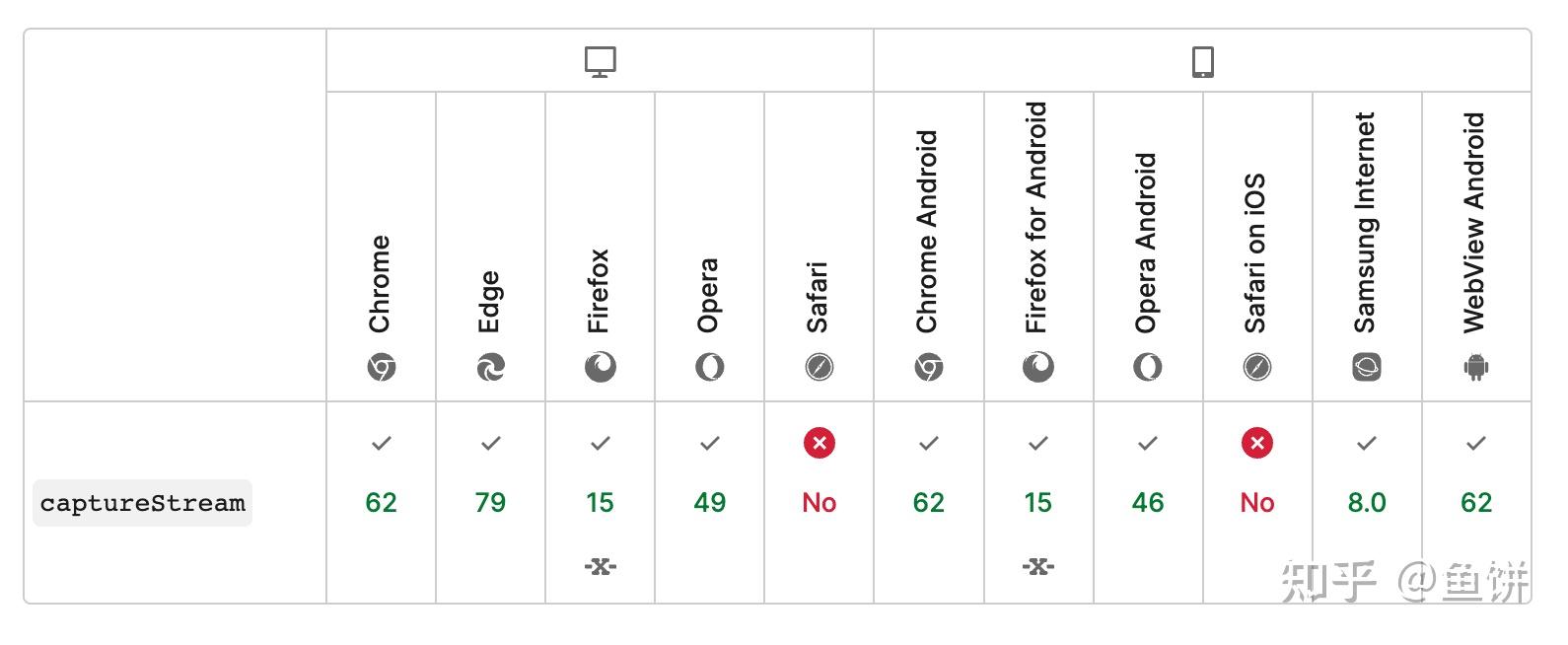Click the Safari on iOS column label
The width and height of the screenshot is (1568, 645).
1255,252
